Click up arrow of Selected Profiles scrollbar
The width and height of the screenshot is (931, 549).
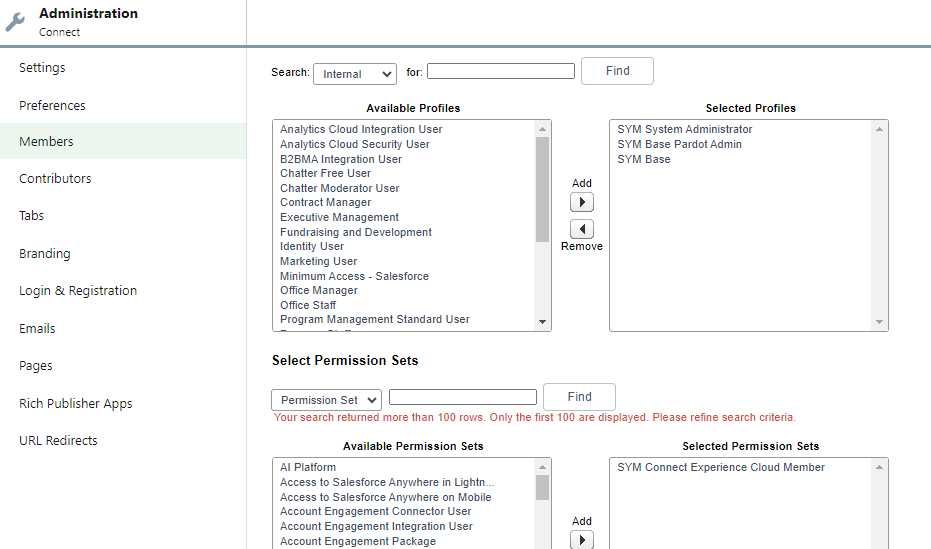click(x=879, y=129)
